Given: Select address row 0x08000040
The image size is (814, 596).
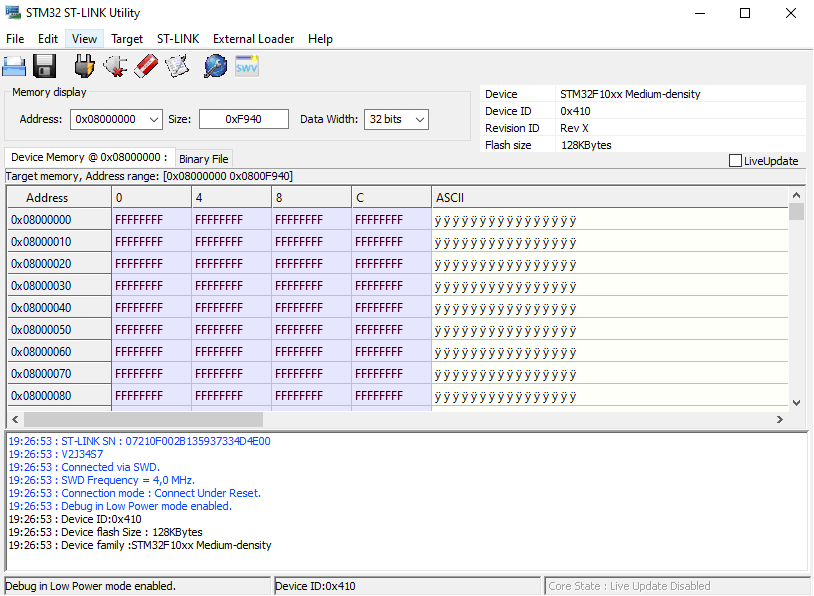Looking at the screenshot, I should (59, 308).
